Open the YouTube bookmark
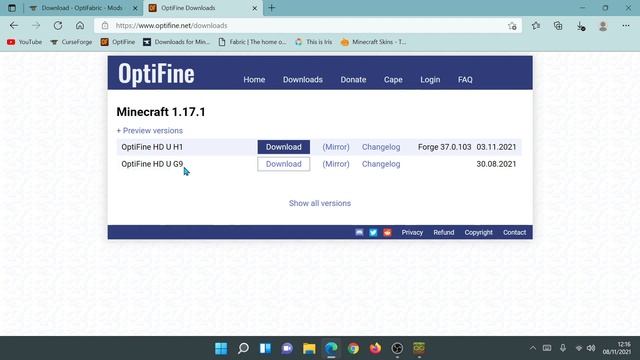 coord(24,42)
